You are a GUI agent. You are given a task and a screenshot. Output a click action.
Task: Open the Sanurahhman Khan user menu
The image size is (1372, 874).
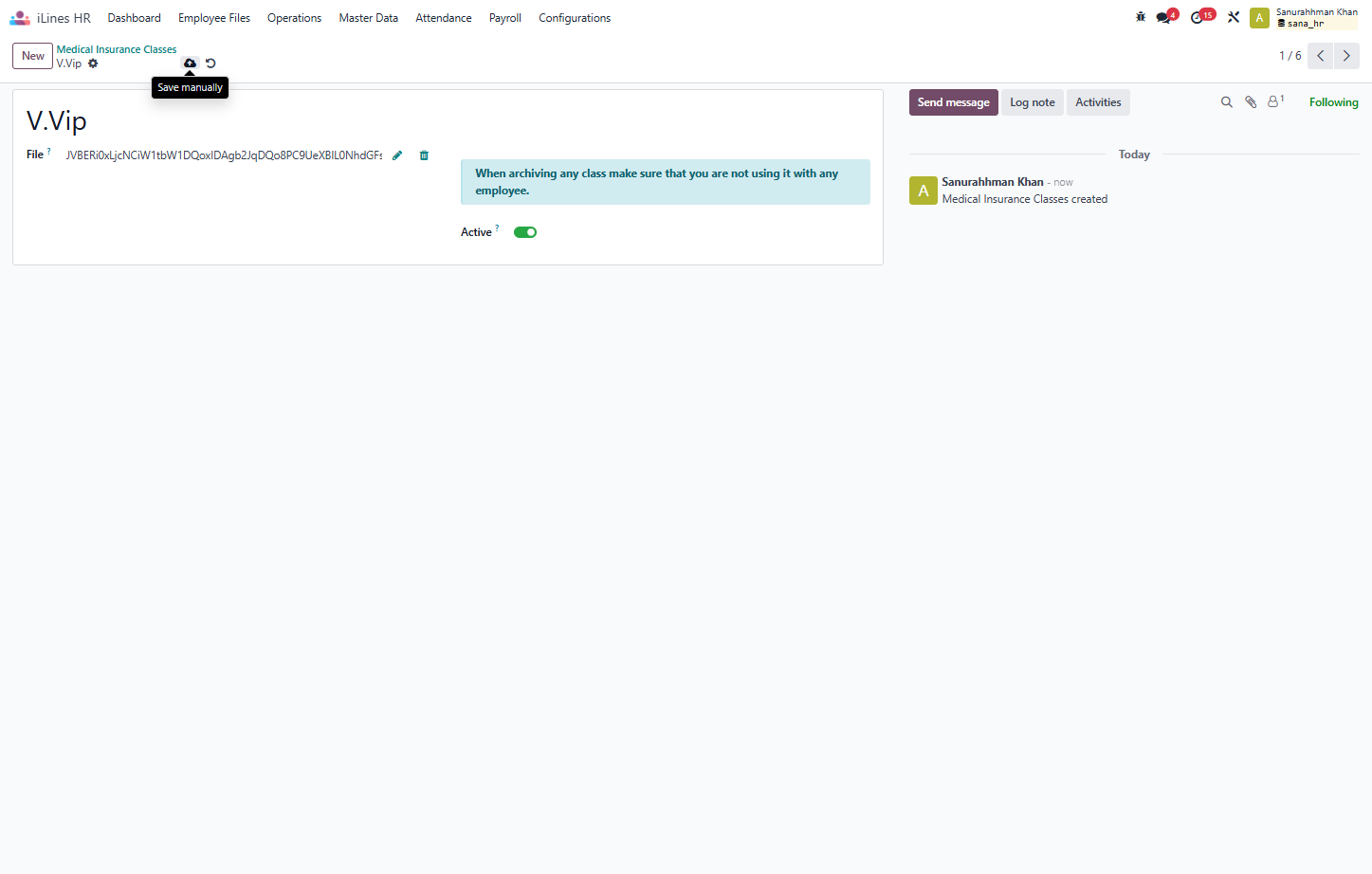[1316, 18]
